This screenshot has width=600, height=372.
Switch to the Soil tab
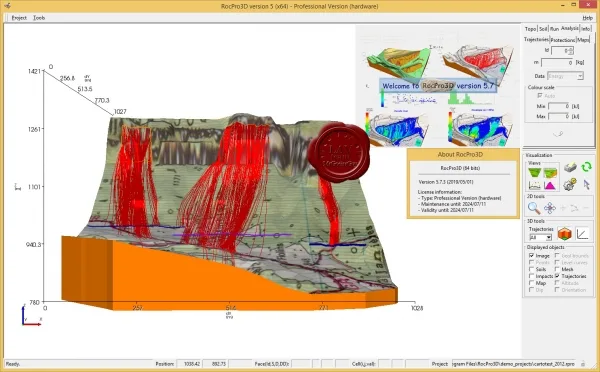click(543, 29)
